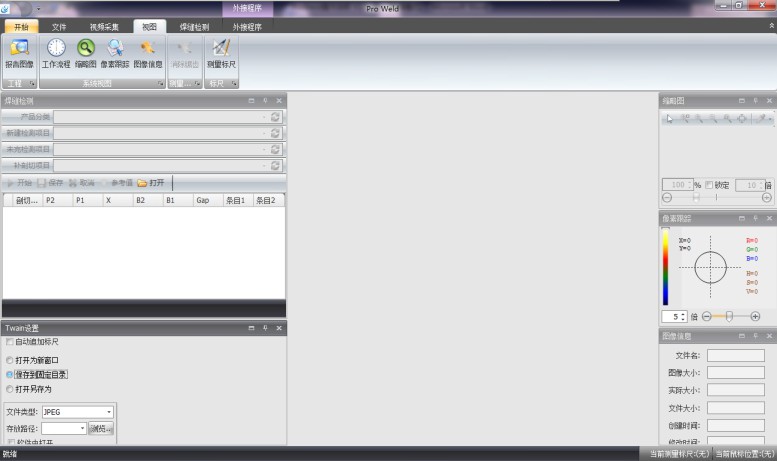Expand the 新建检测项目 dropdown
777x461 pixels.
pos(265,133)
